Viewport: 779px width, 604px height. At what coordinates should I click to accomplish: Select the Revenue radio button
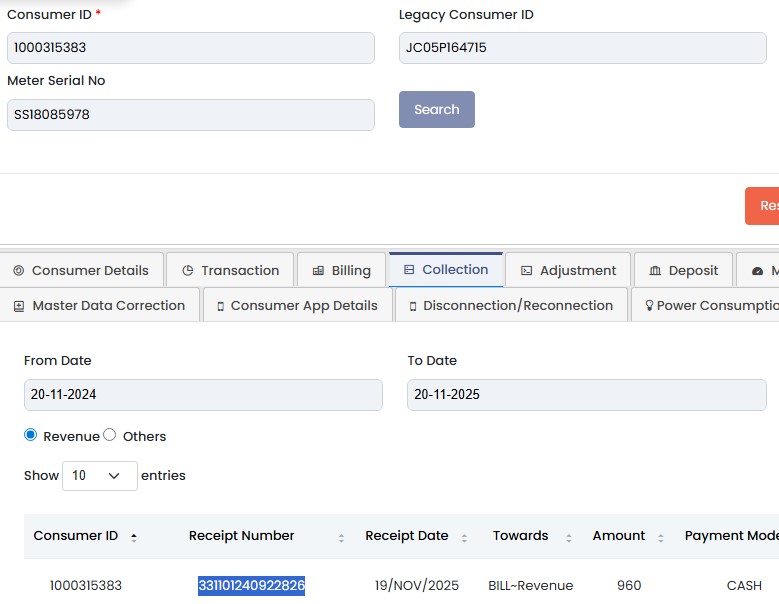(x=30, y=435)
